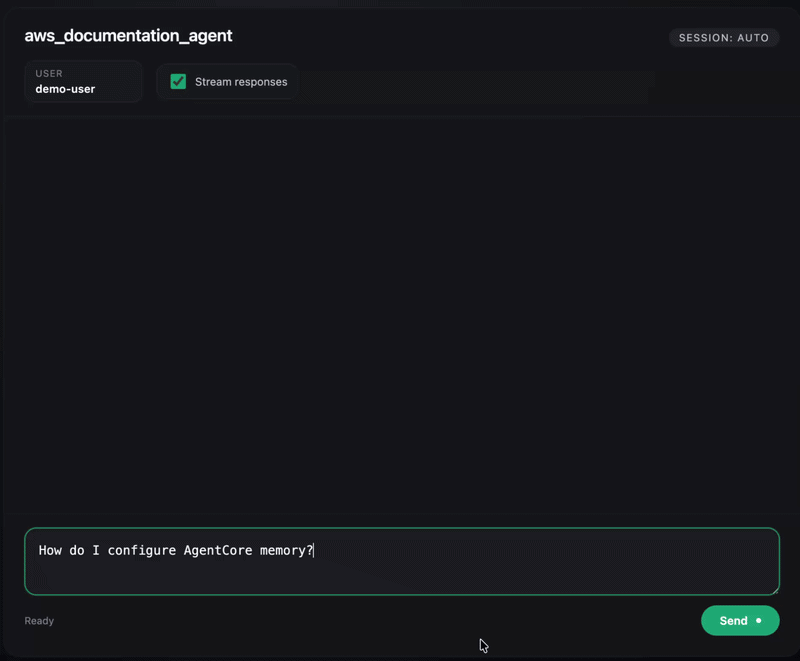The height and width of the screenshot is (661, 800).
Task: Uncheck the Stream responses checkbox
Action: (x=178, y=82)
